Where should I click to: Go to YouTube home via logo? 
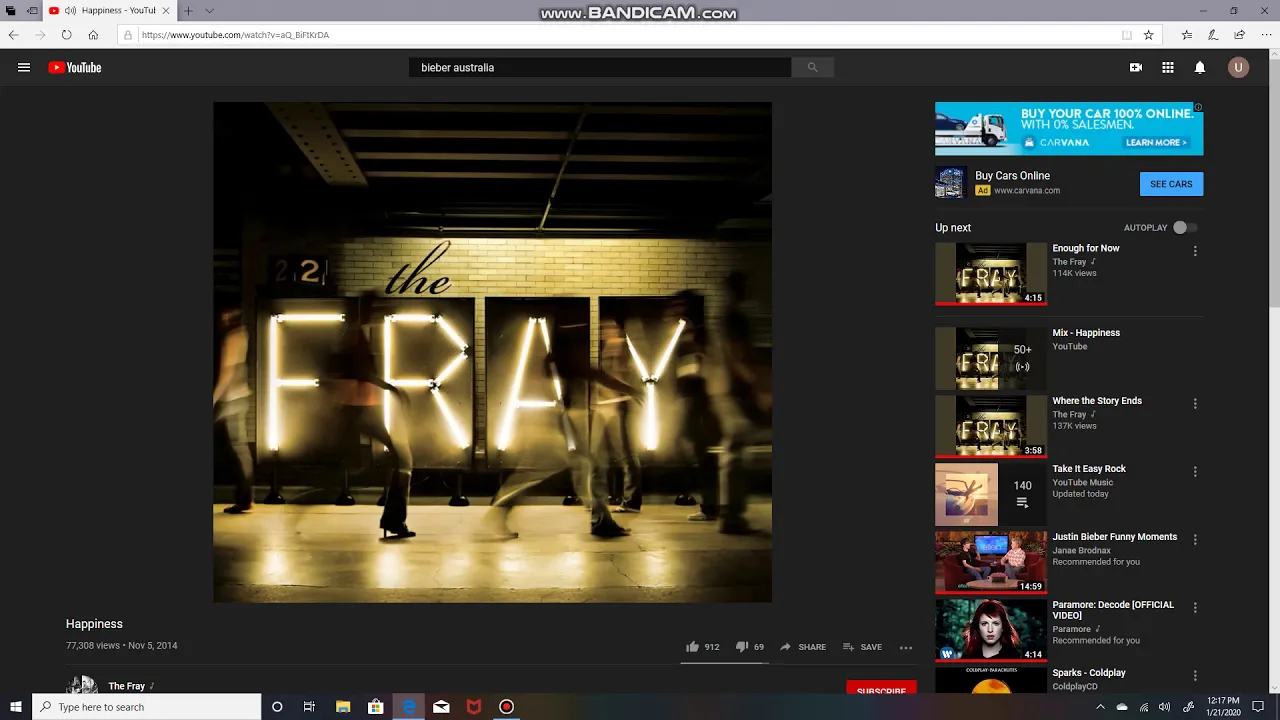coord(75,68)
